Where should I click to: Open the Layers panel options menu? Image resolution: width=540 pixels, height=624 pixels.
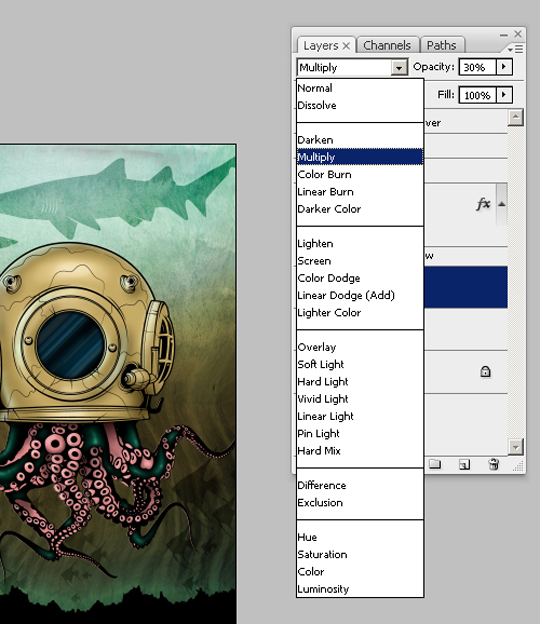(515, 49)
